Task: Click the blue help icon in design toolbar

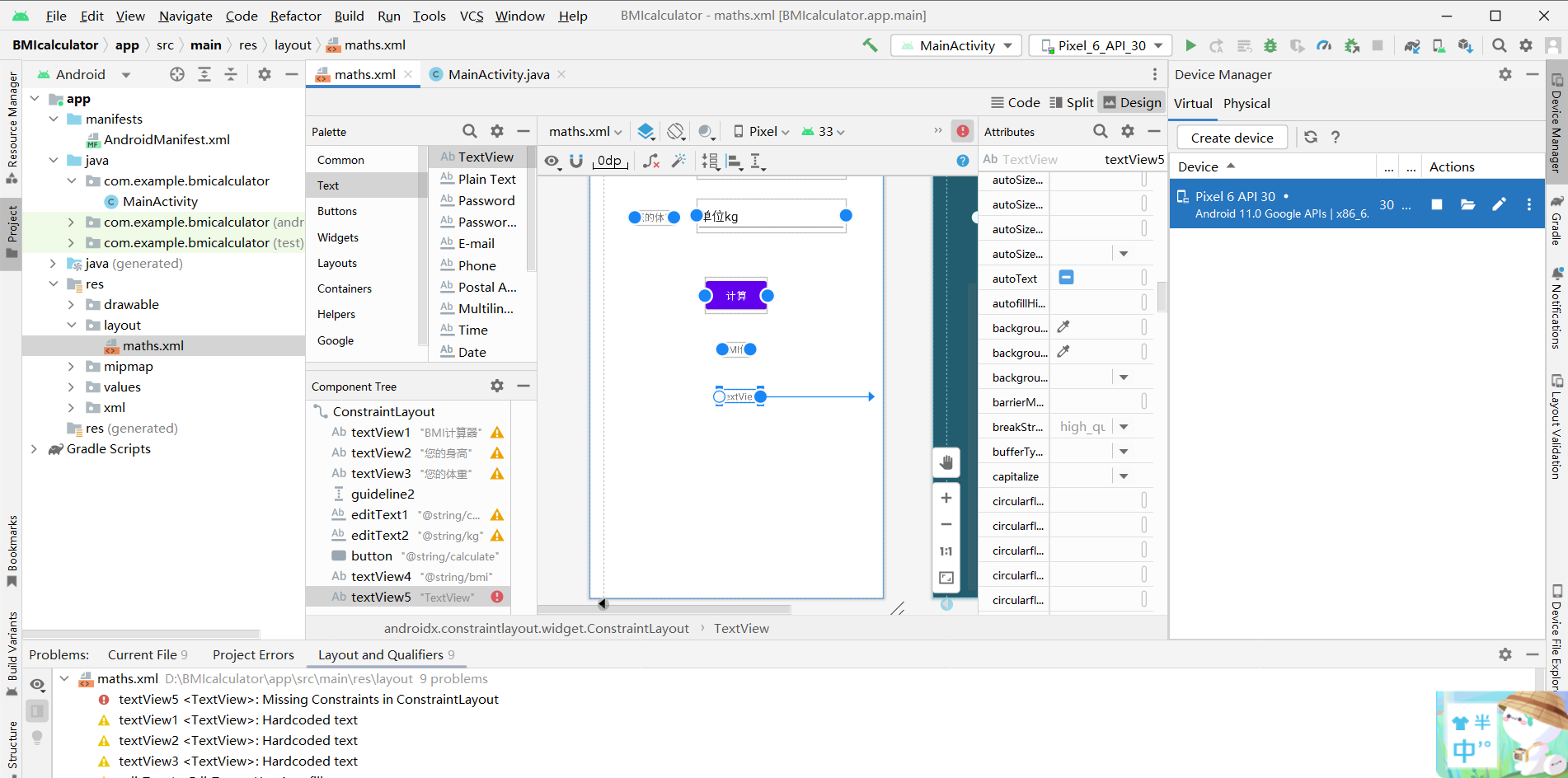Action: 963,161
